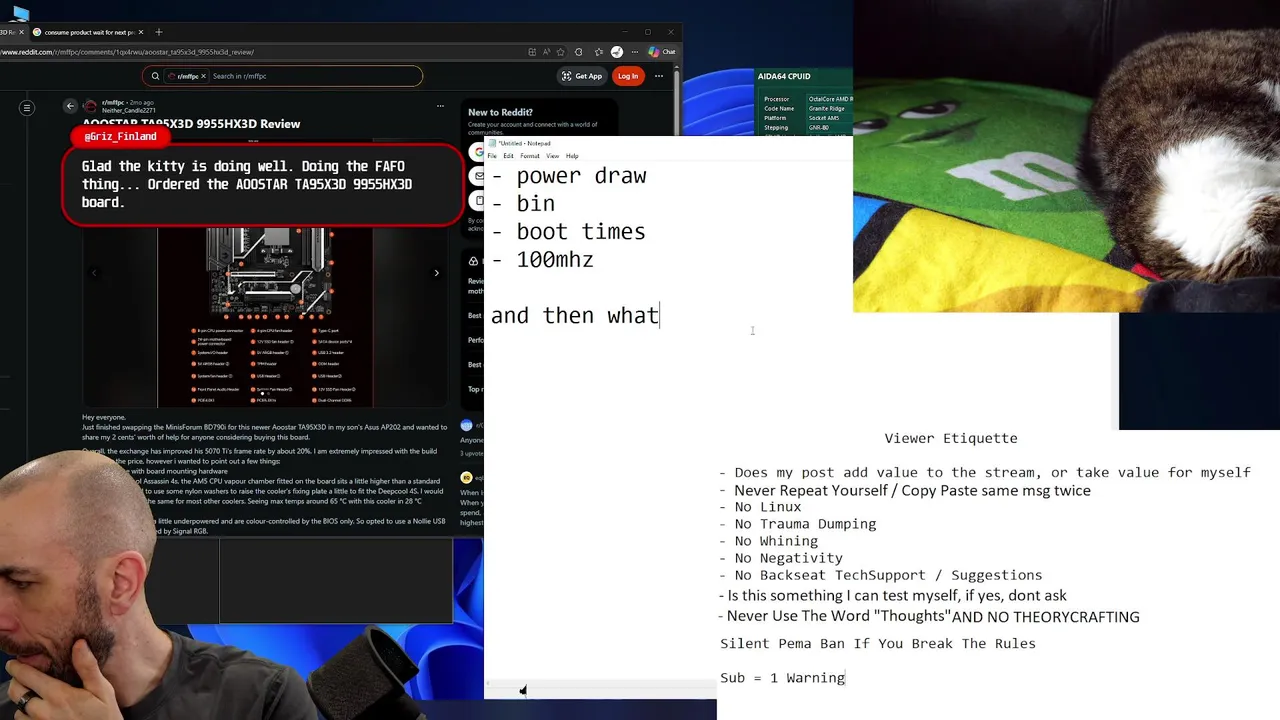Image resolution: width=1280 pixels, height=720 pixels.
Task: Switch to the 'consume product wait for next' tab
Action: (x=88, y=32)
